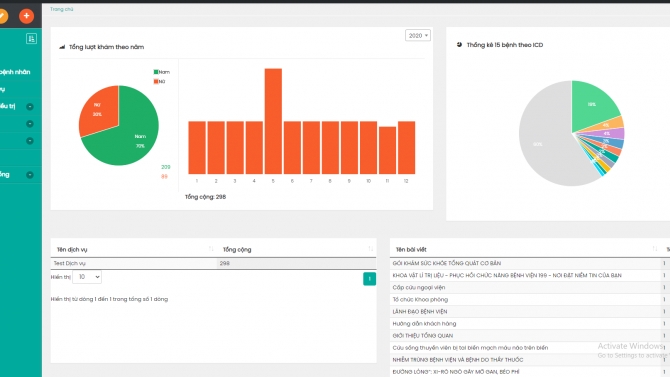The width and height of the screenshot is (670, 377).
Task: Open article 'Tổ chức Khoa phòng'
Action: [x=420, y=299]
